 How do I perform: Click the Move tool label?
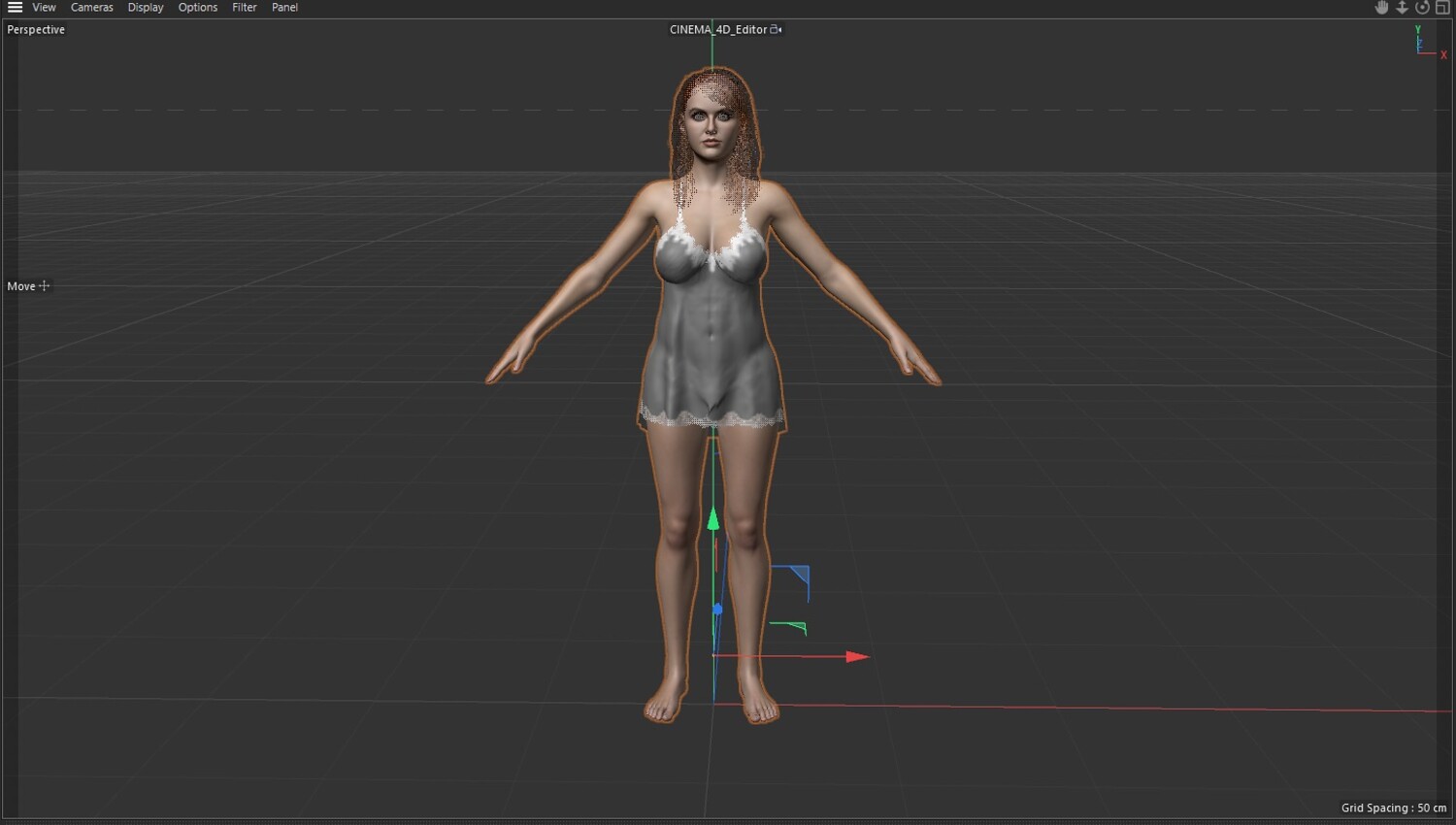pyautogui.click(x=20, y=286)
